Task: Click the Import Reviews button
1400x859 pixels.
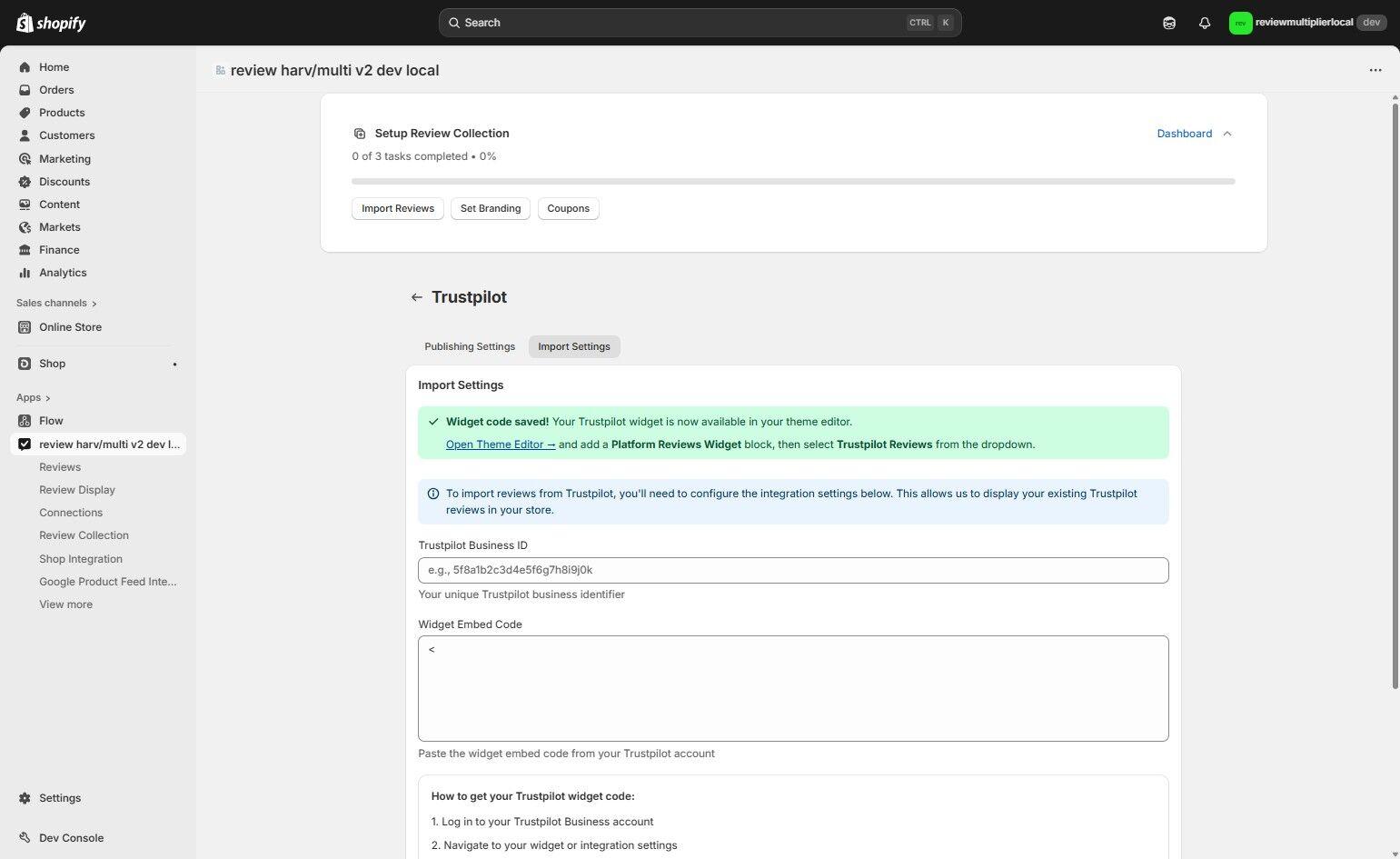Action: (x=398, y=208)
